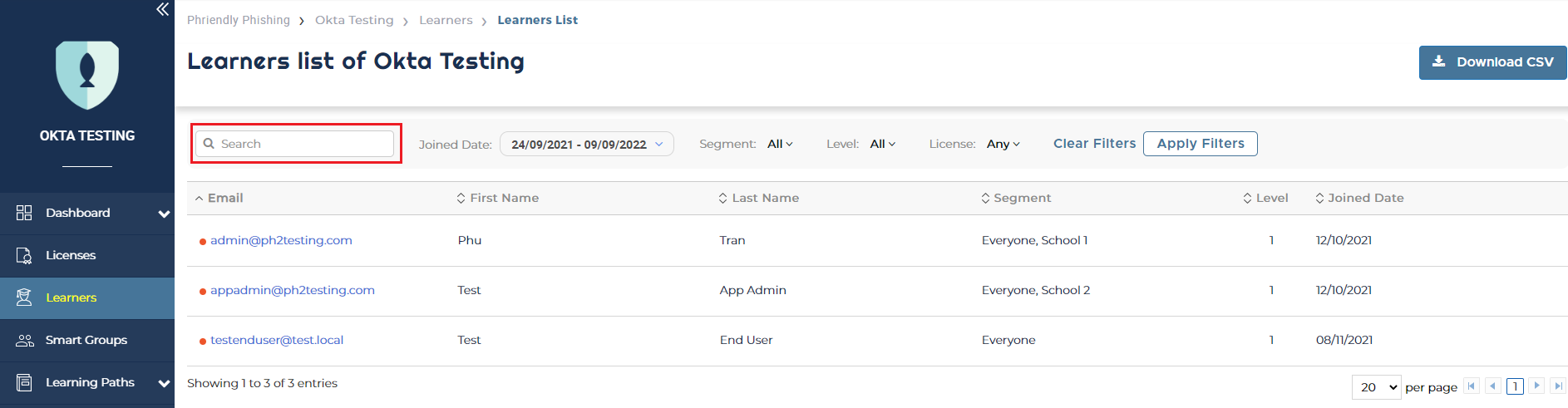Go to the last page arrow icon

pyautogui.click(x=1559, y=386)
